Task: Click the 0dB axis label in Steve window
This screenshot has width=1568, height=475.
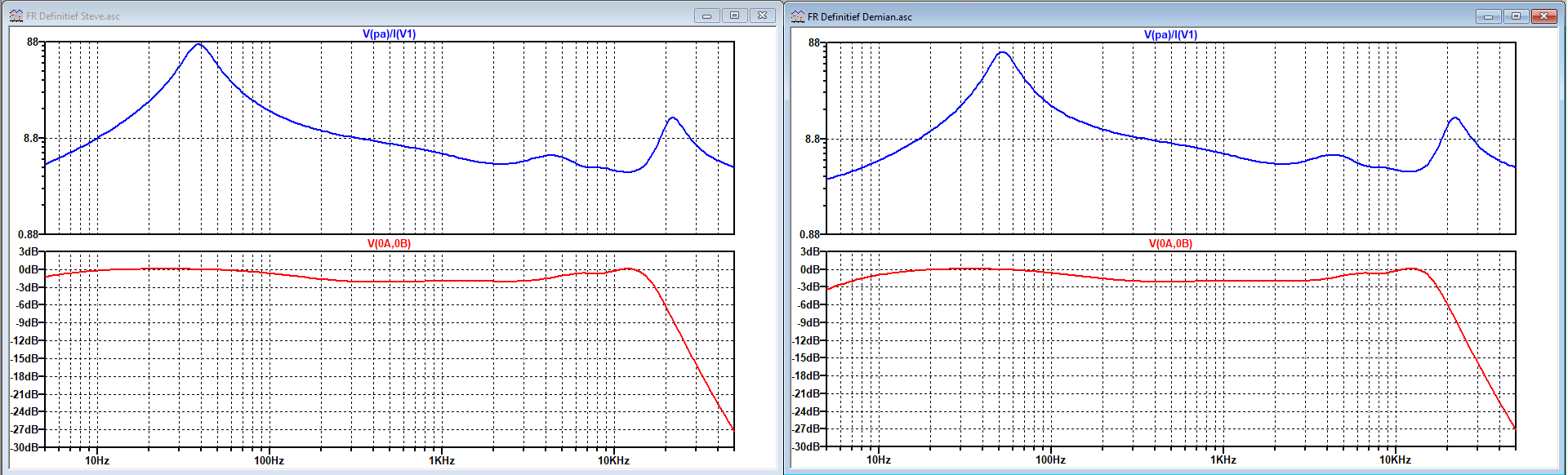Action: click(x=29, y=269)
